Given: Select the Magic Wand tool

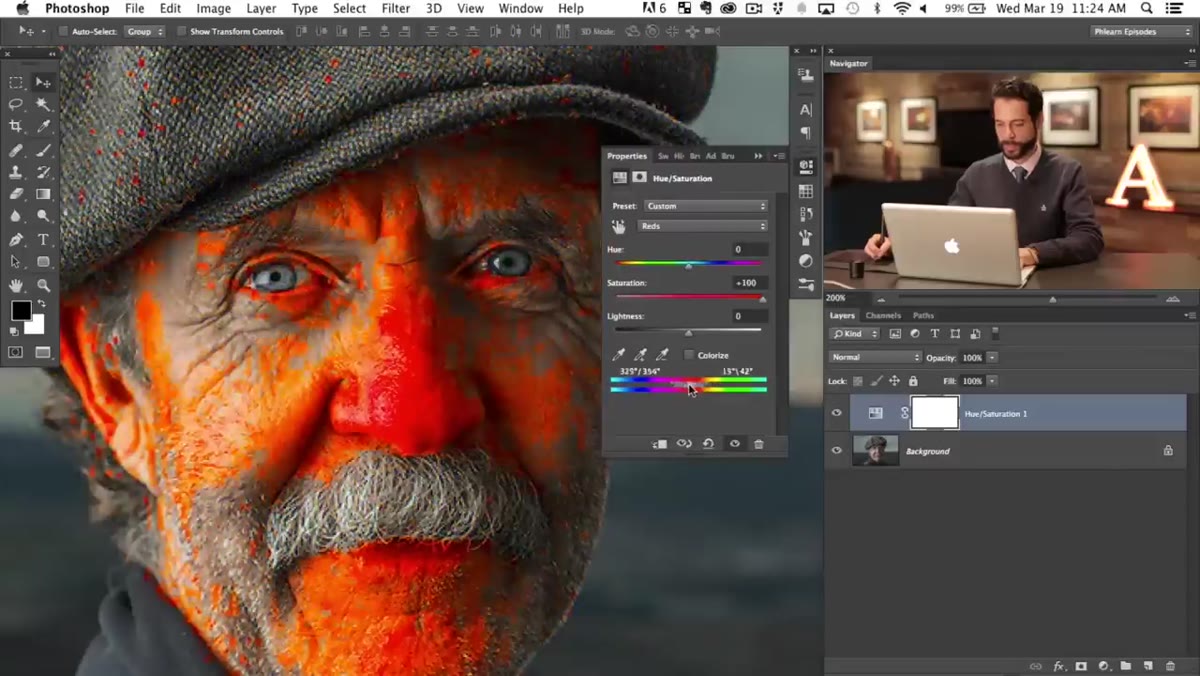Looking at the screenshot, I should (x=43, y=104).
